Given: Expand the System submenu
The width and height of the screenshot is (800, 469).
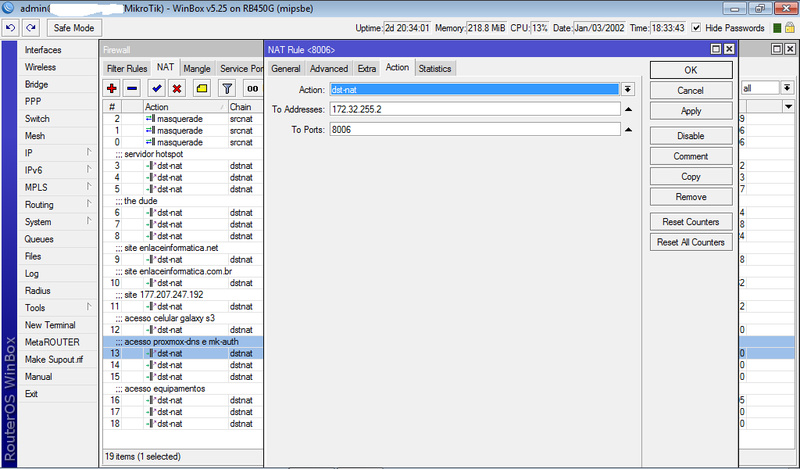Looking at the screenshot, I should click(88, 221).
